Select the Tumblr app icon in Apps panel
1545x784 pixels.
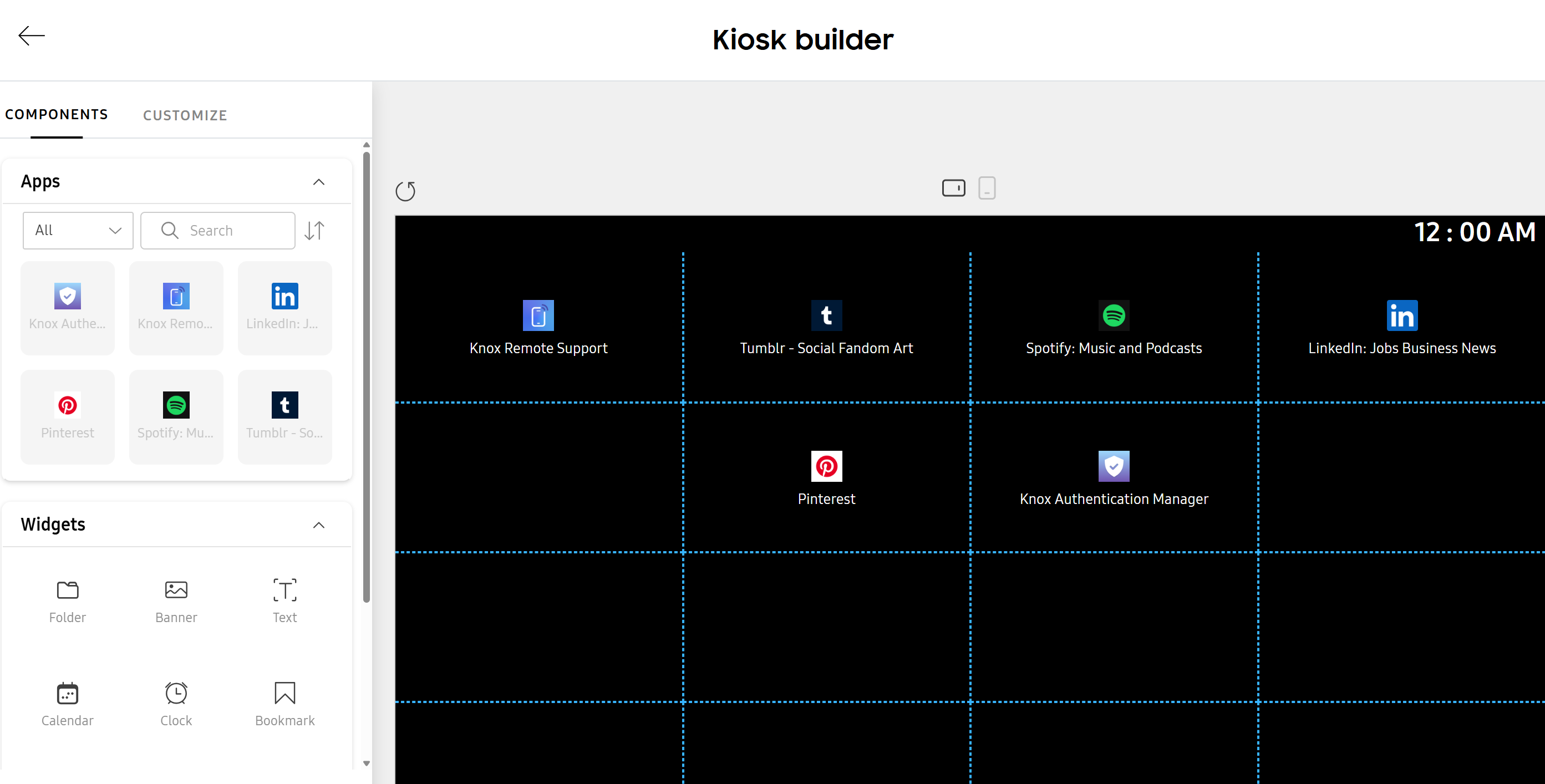click(x=284, y=405)
